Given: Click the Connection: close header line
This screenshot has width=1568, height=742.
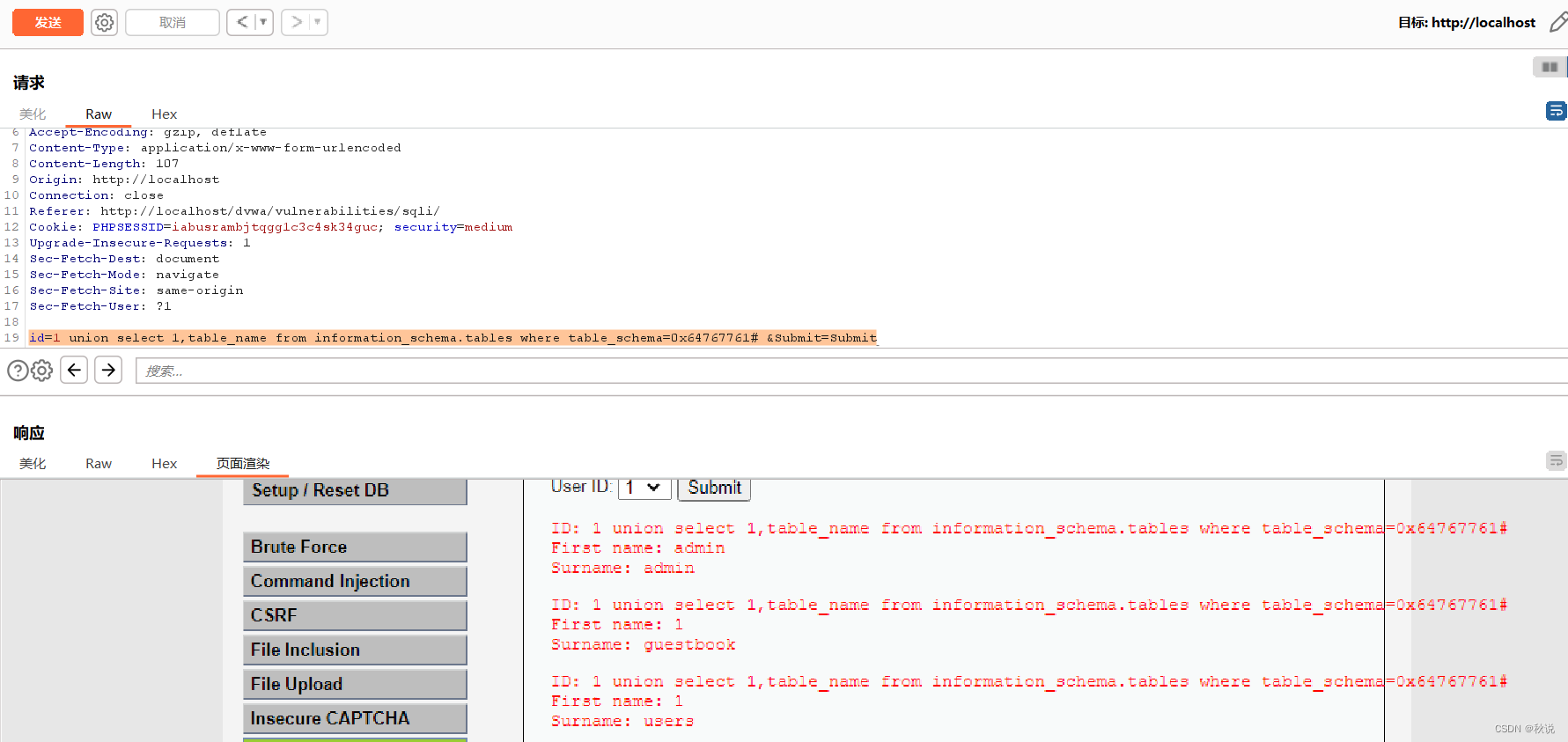Looking at the screenshot, I should [96, 195].
